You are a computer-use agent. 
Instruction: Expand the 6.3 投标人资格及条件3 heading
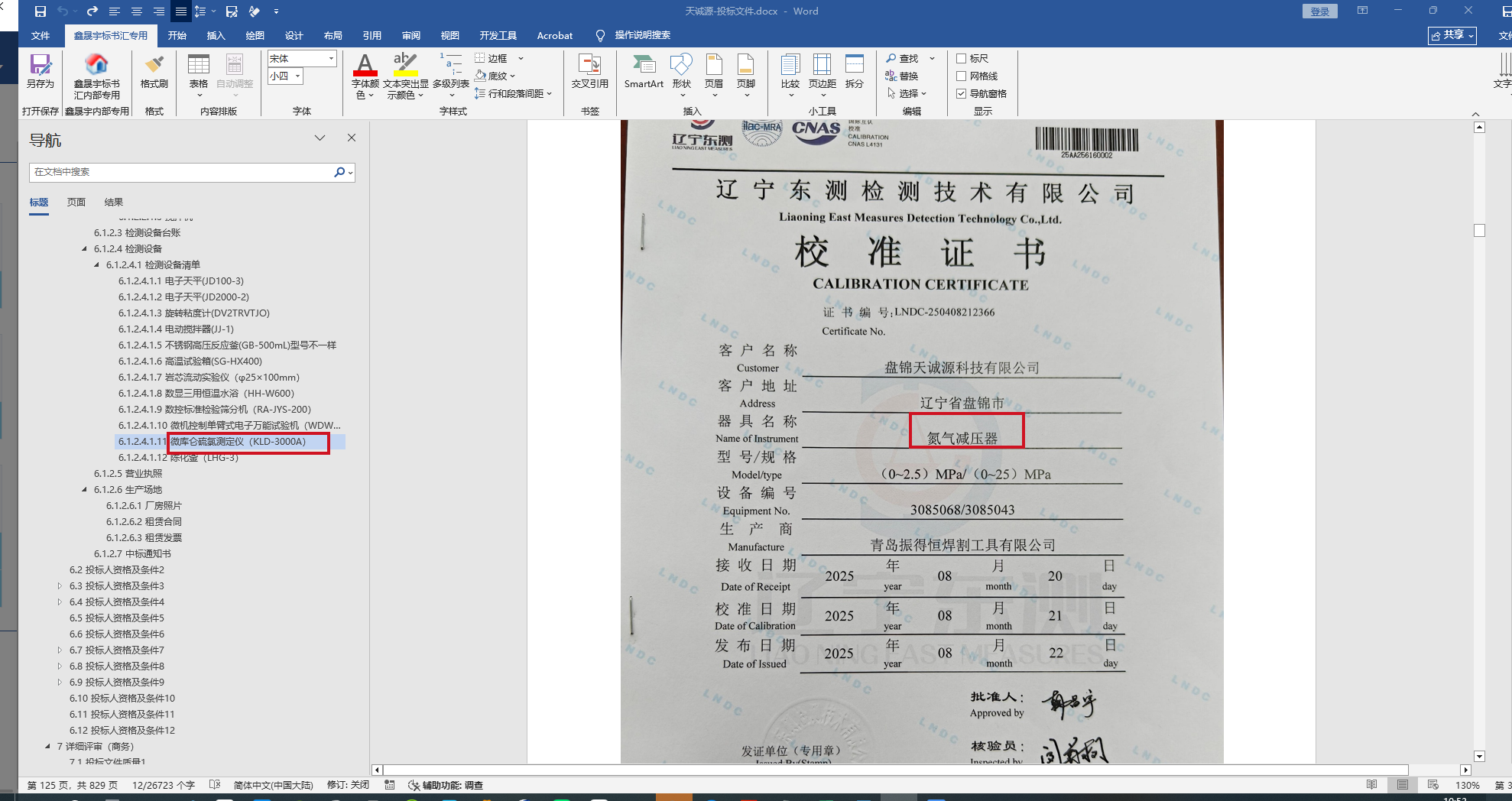click(x=60, y=585)
